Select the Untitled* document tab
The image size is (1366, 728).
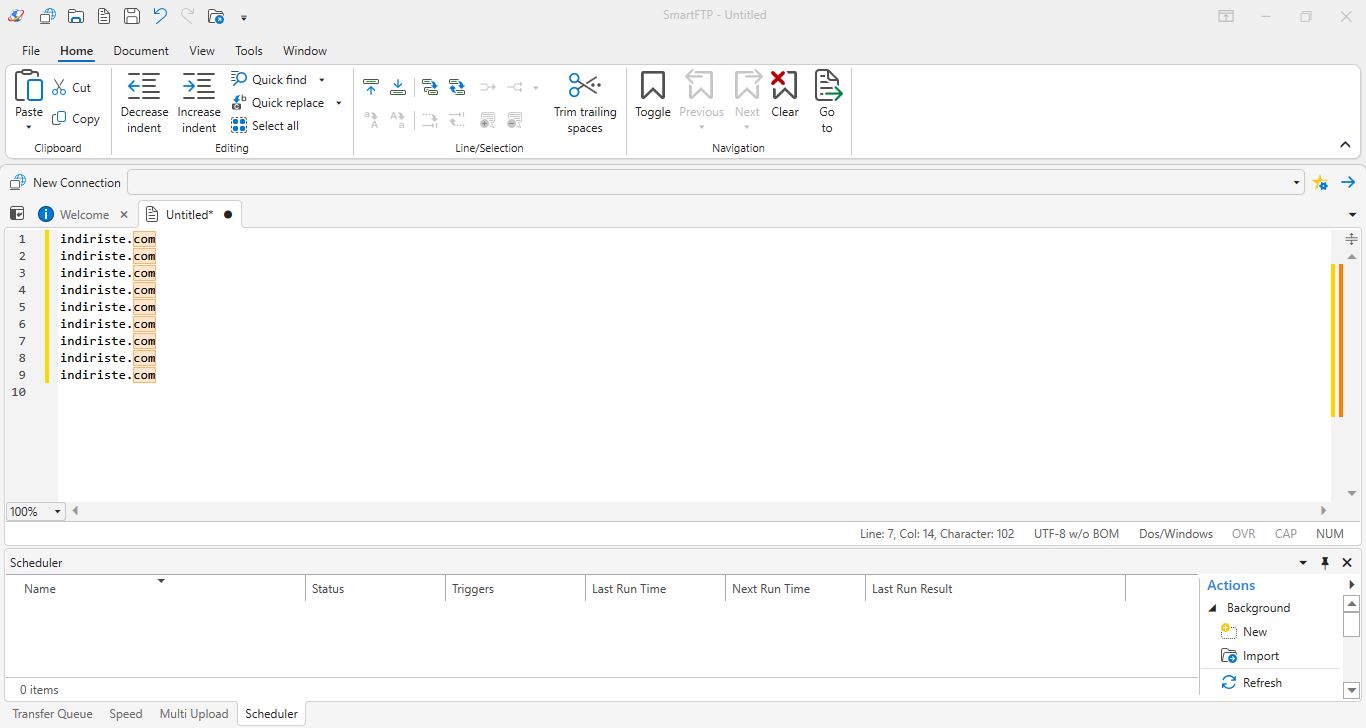pos(190,215)
